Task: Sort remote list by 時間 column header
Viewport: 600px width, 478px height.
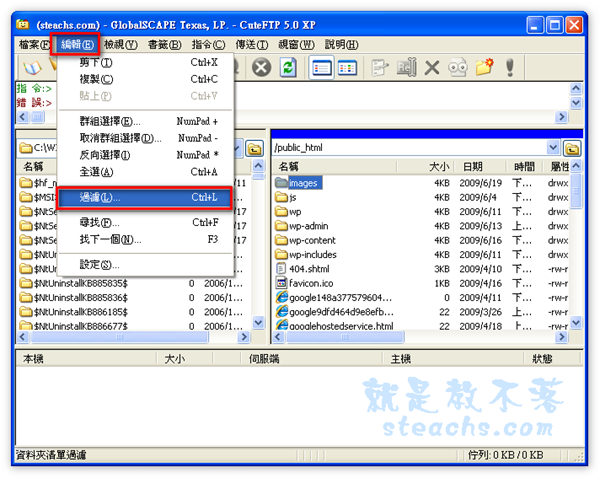Action: pyautogui.click(x=525, y=166)
